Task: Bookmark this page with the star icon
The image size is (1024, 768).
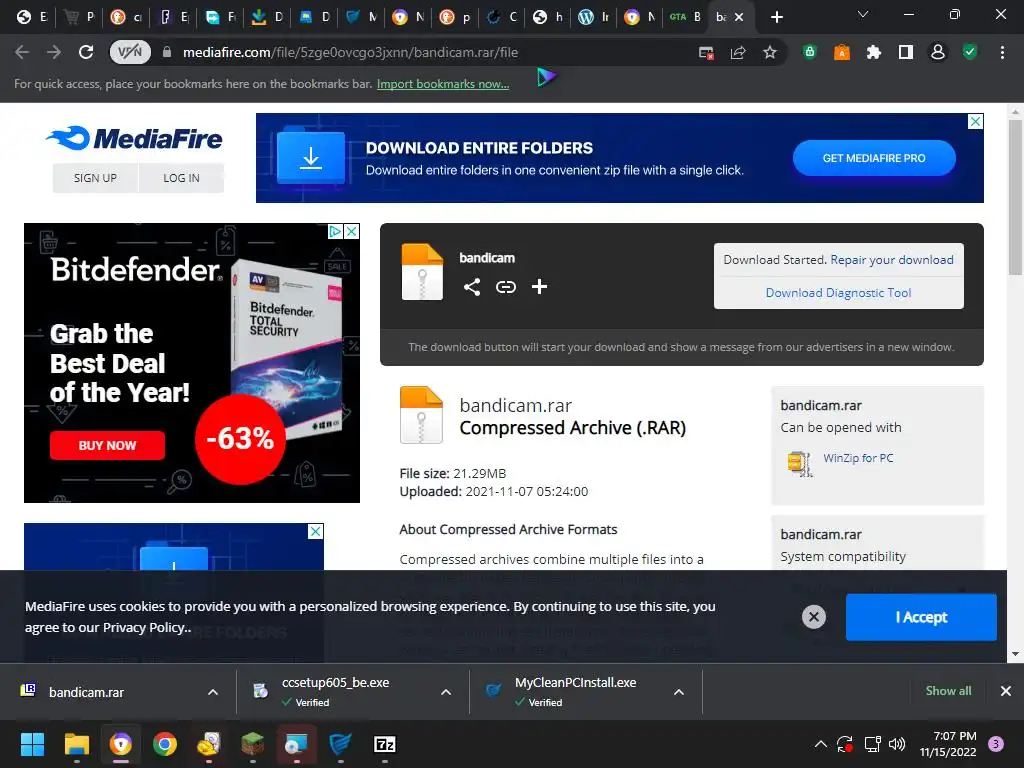Action: [x=770, y=52]
